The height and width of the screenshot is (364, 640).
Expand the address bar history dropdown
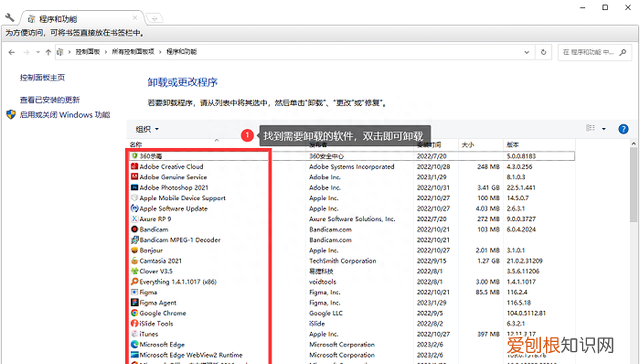pyautogui.click(x=527, y=52)
